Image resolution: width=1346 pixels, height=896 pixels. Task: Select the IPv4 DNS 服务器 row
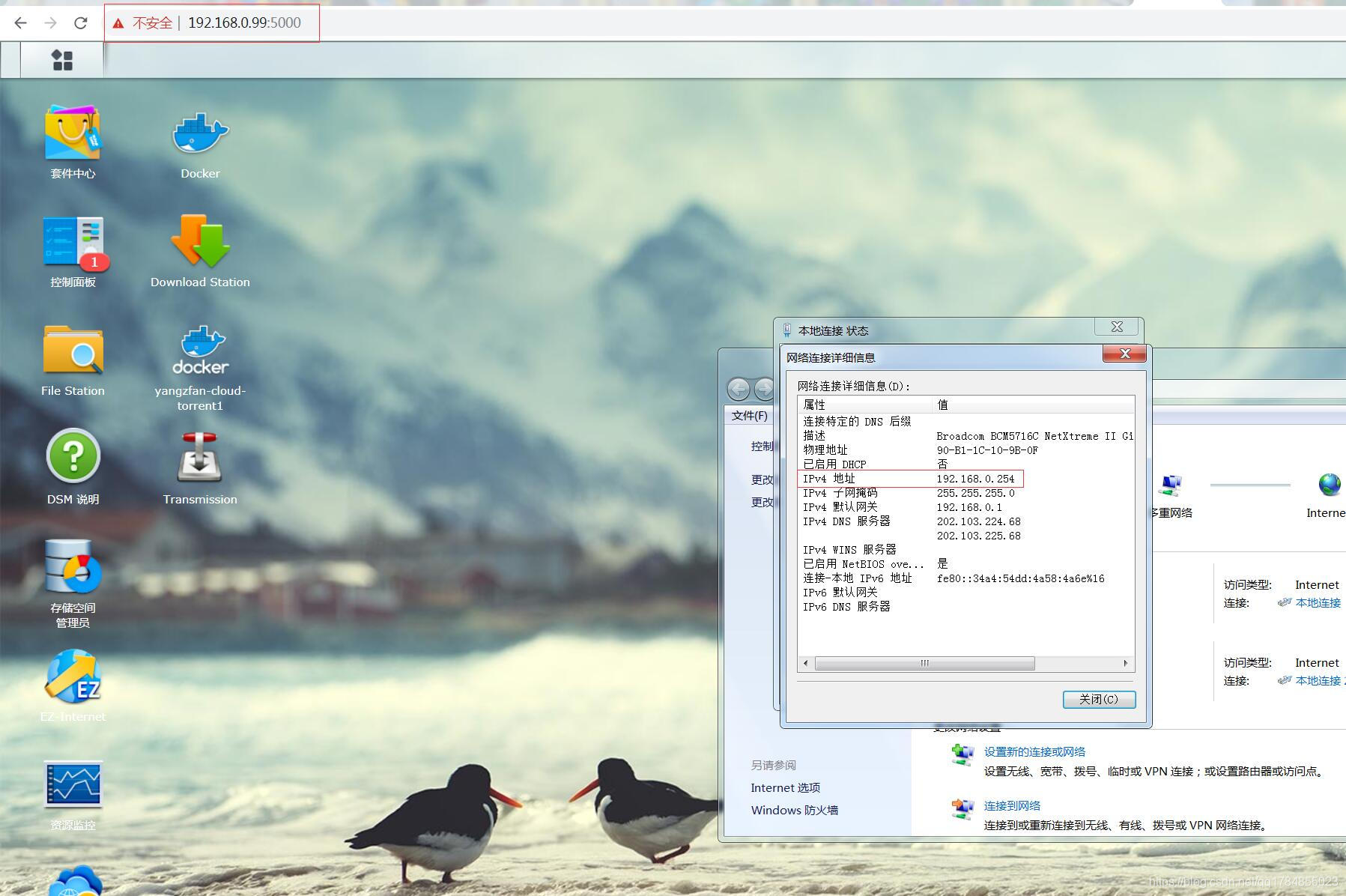[965, 521]
